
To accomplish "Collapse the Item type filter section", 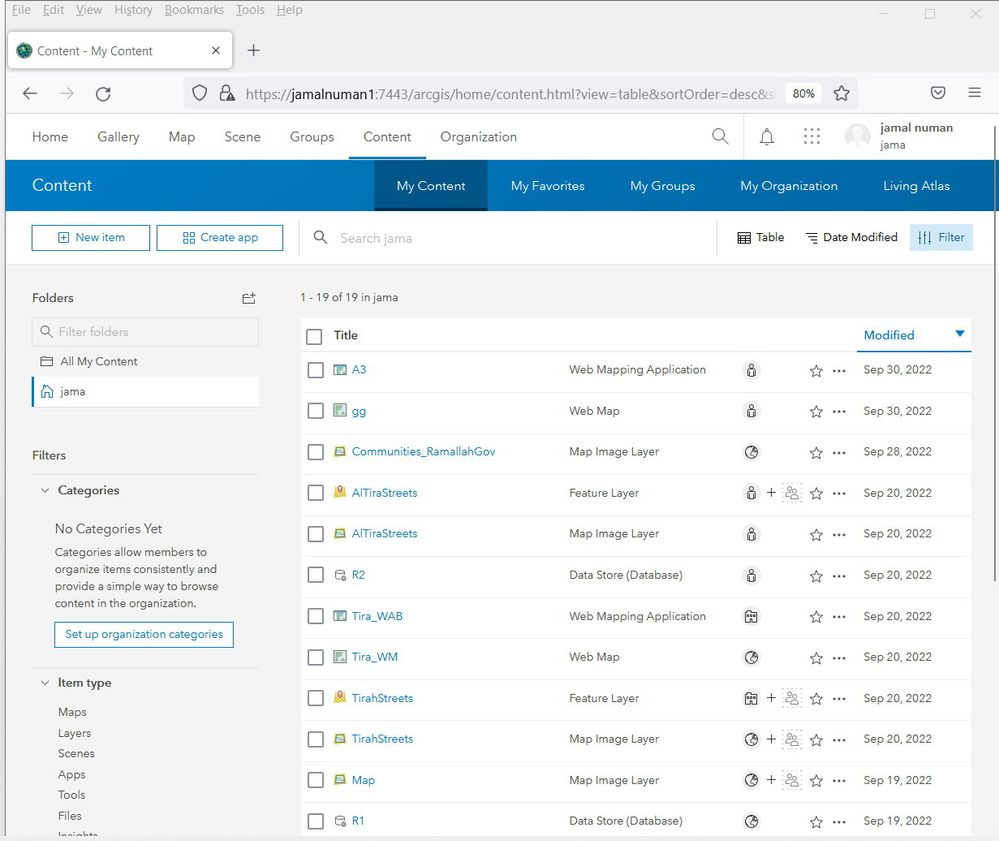I will (x=45, y=683).
